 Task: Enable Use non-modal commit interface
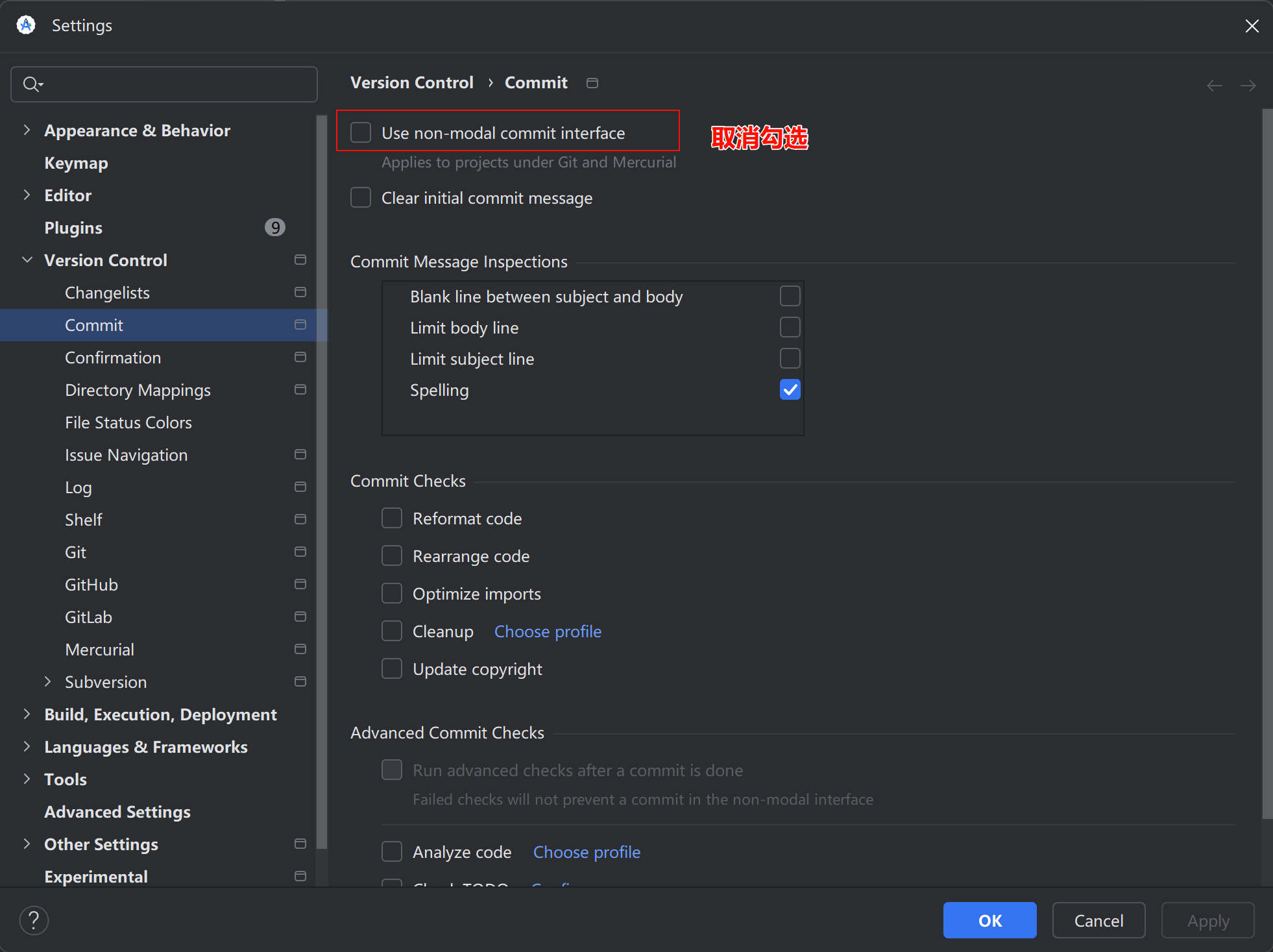tap(361, 133)
